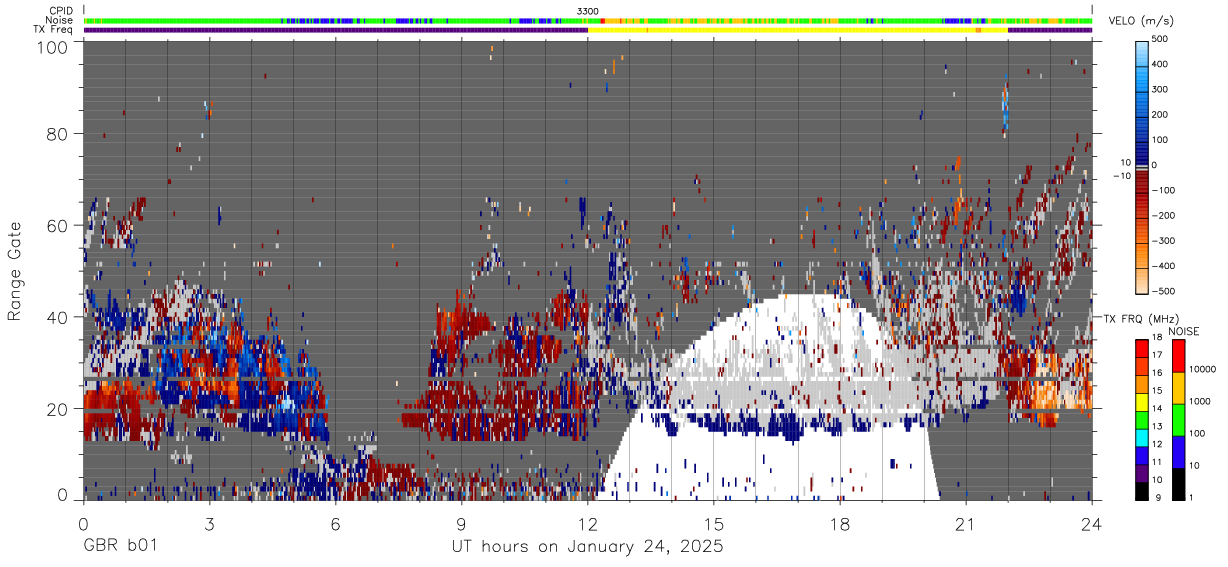Image resolution: width=1228 pixels, height=567 pixels.
Task: Click the UT hours on January 24, 2025 title
Action: [586, 547]
